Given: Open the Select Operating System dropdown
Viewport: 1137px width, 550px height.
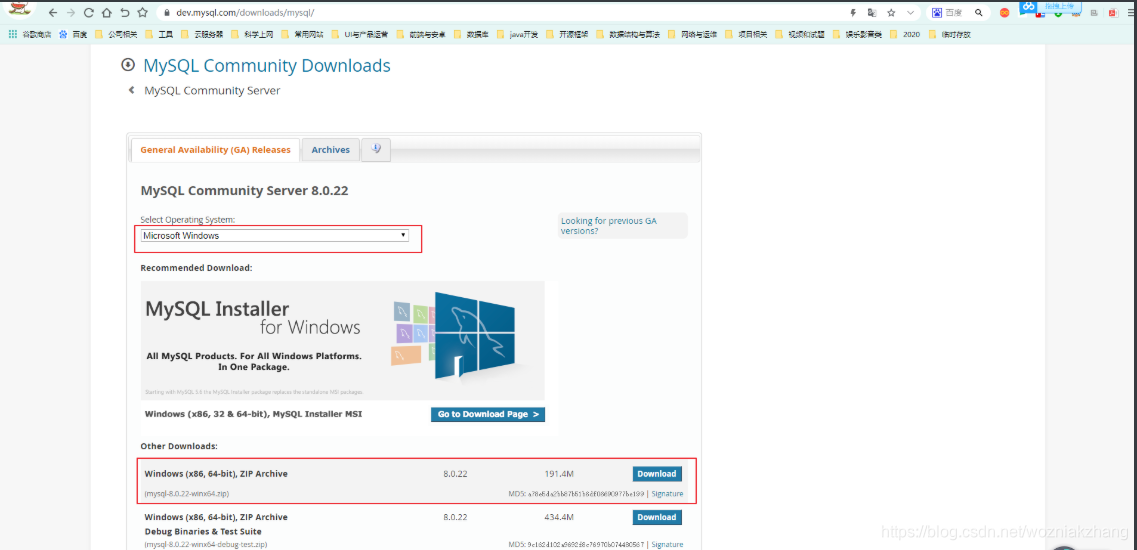Looking at the screenshot, I should (x=275, y=236).
